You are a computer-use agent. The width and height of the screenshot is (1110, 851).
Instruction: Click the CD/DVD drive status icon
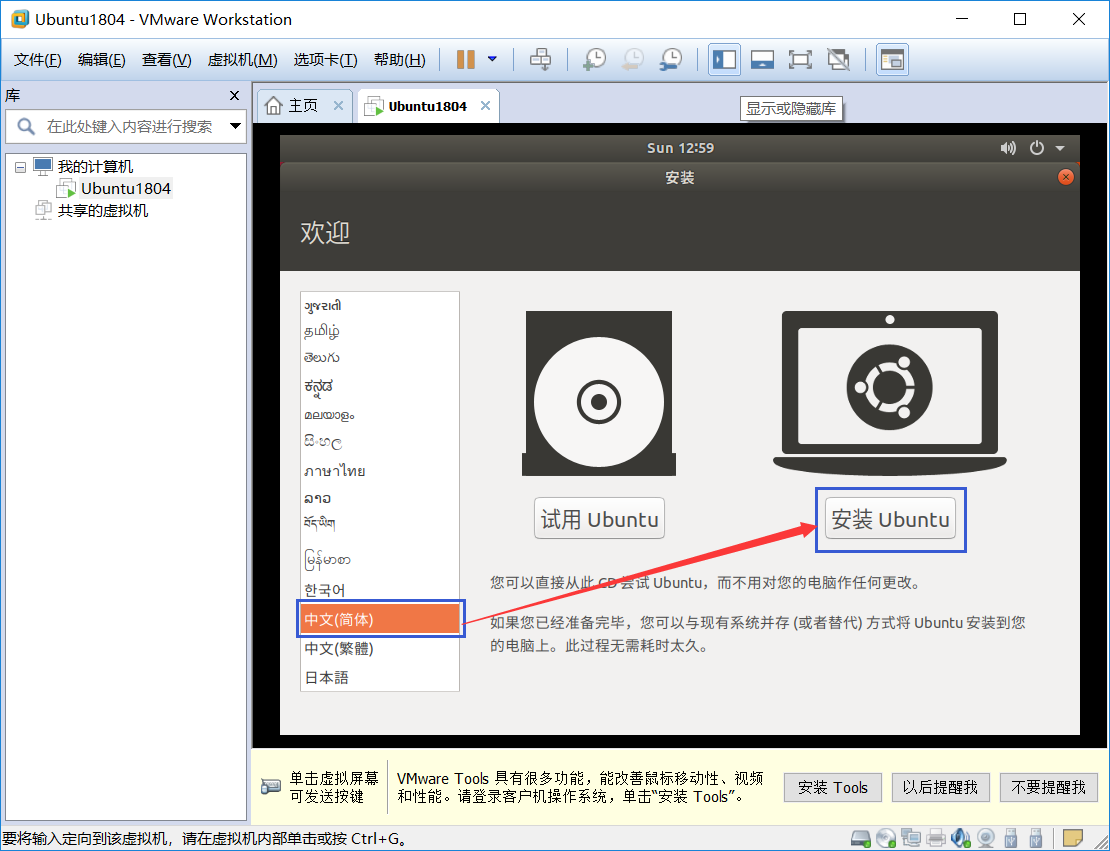pos(886,839)
